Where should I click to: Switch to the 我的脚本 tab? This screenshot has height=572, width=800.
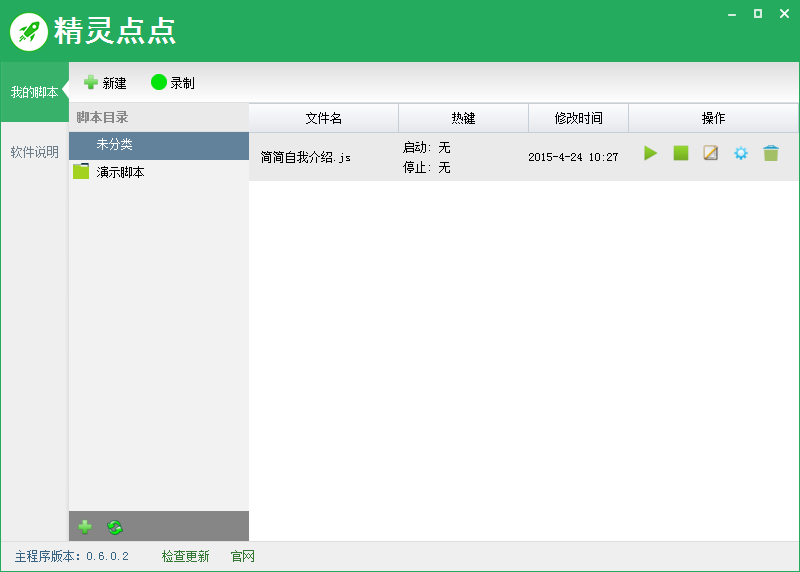34,92
